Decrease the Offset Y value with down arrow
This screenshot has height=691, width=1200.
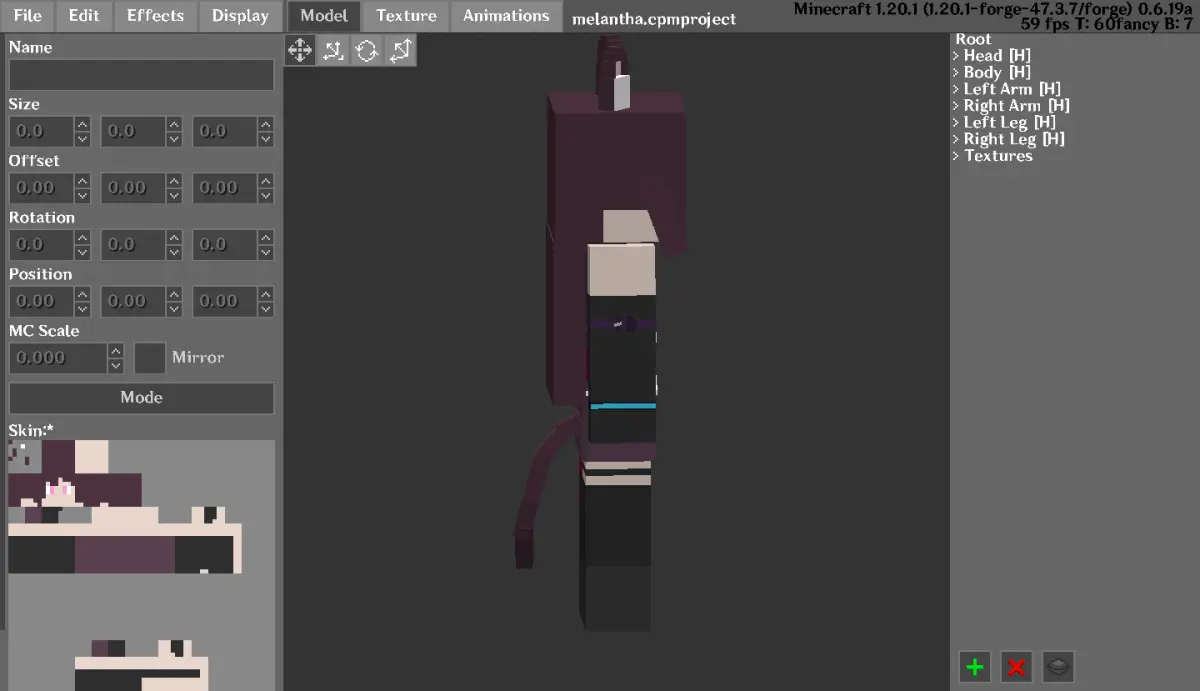tap(174, 196)
